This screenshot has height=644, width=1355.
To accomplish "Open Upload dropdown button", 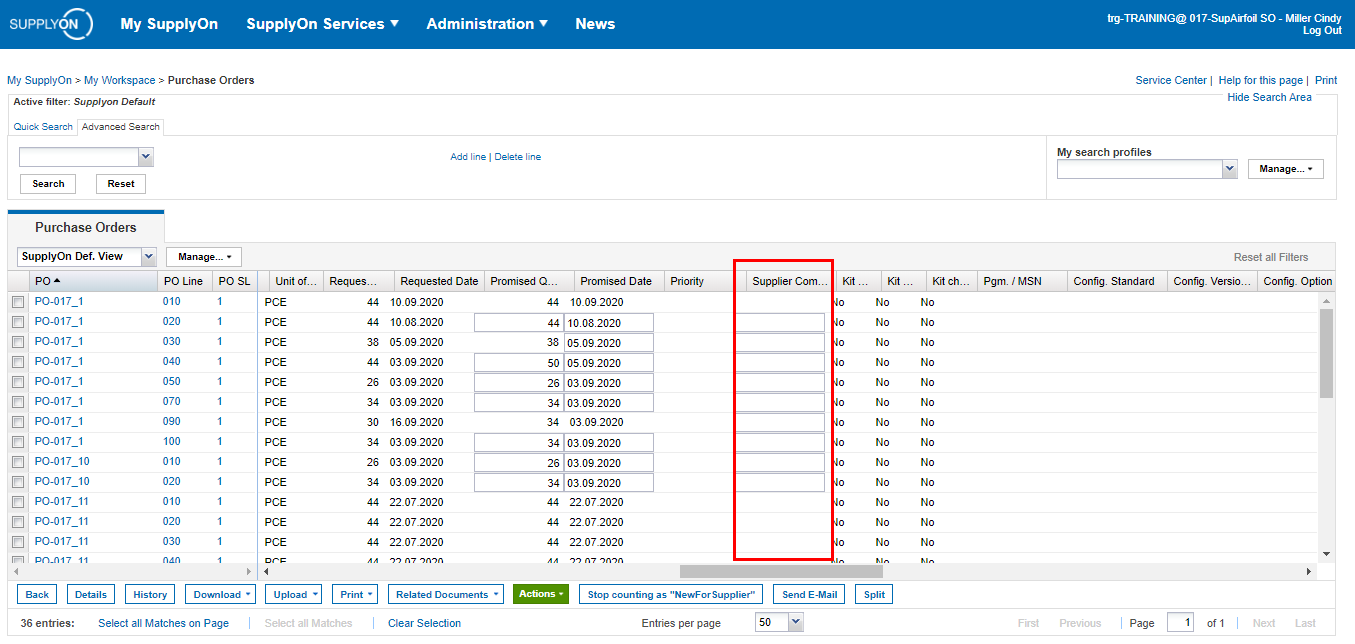I will pyautogui.click(x=294, y=594).
